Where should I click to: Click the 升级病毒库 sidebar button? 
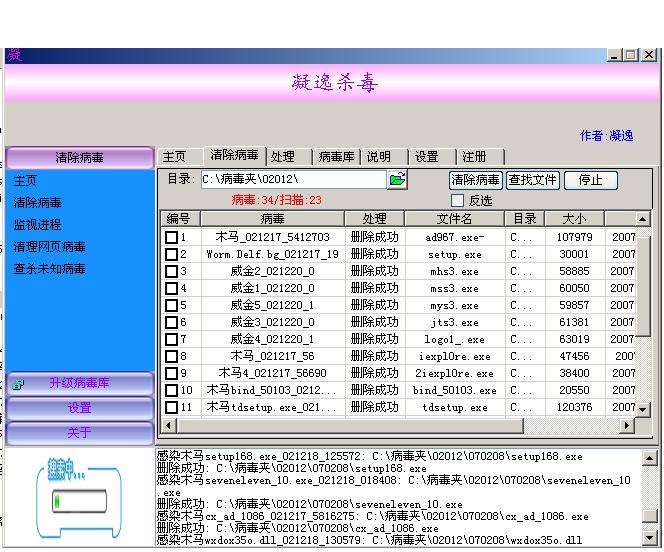[x=80, y=384]
